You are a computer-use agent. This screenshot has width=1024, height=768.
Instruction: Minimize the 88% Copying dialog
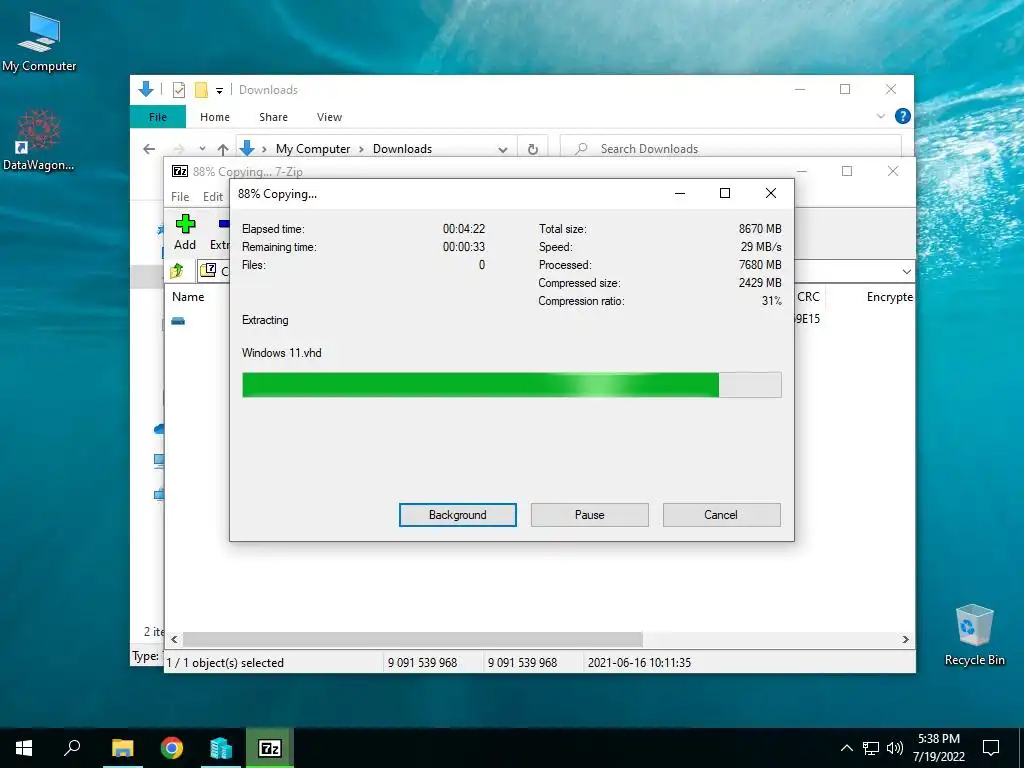[x=680, y=193]
